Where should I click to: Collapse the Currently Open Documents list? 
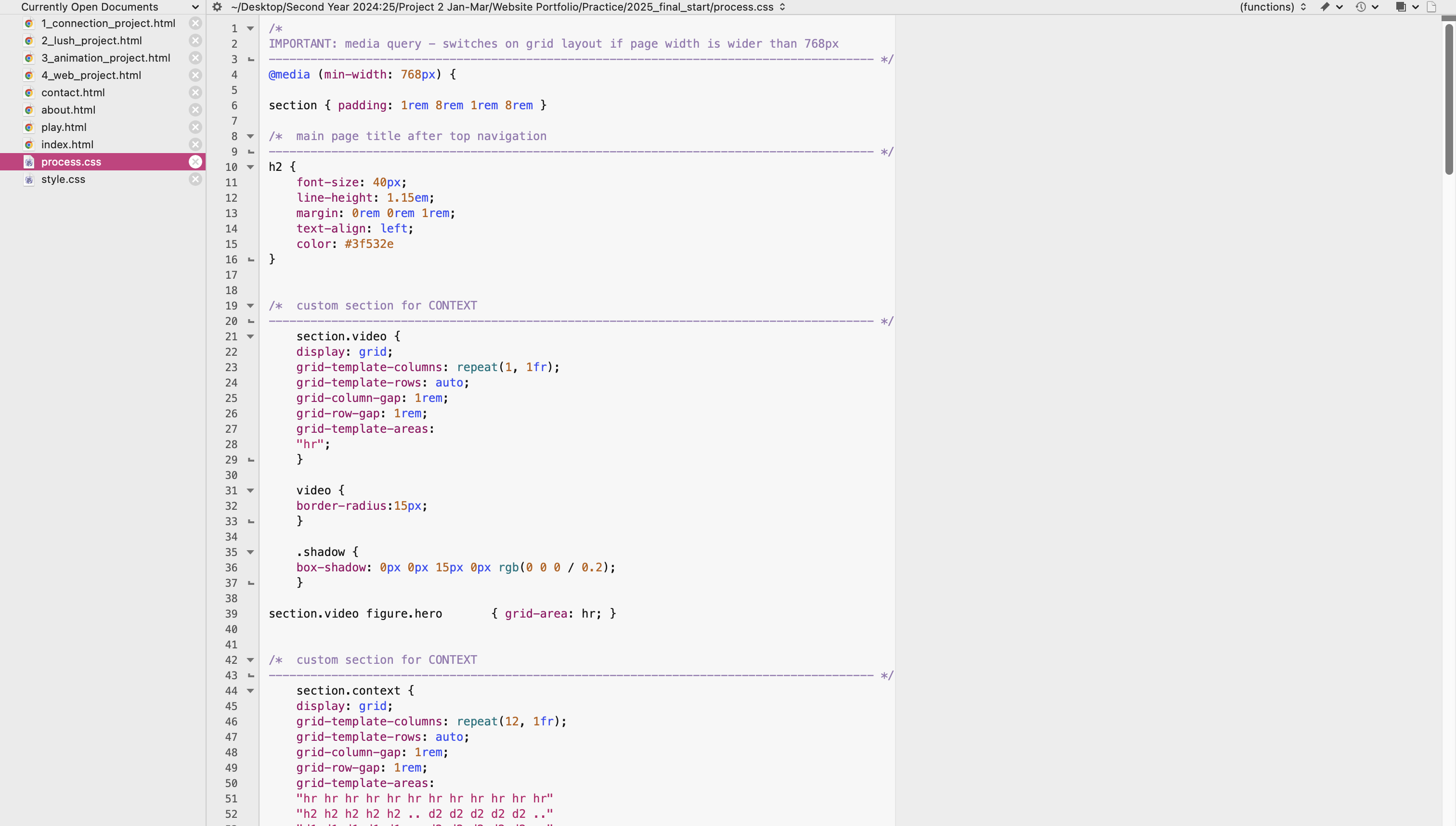tap(195, 7)
